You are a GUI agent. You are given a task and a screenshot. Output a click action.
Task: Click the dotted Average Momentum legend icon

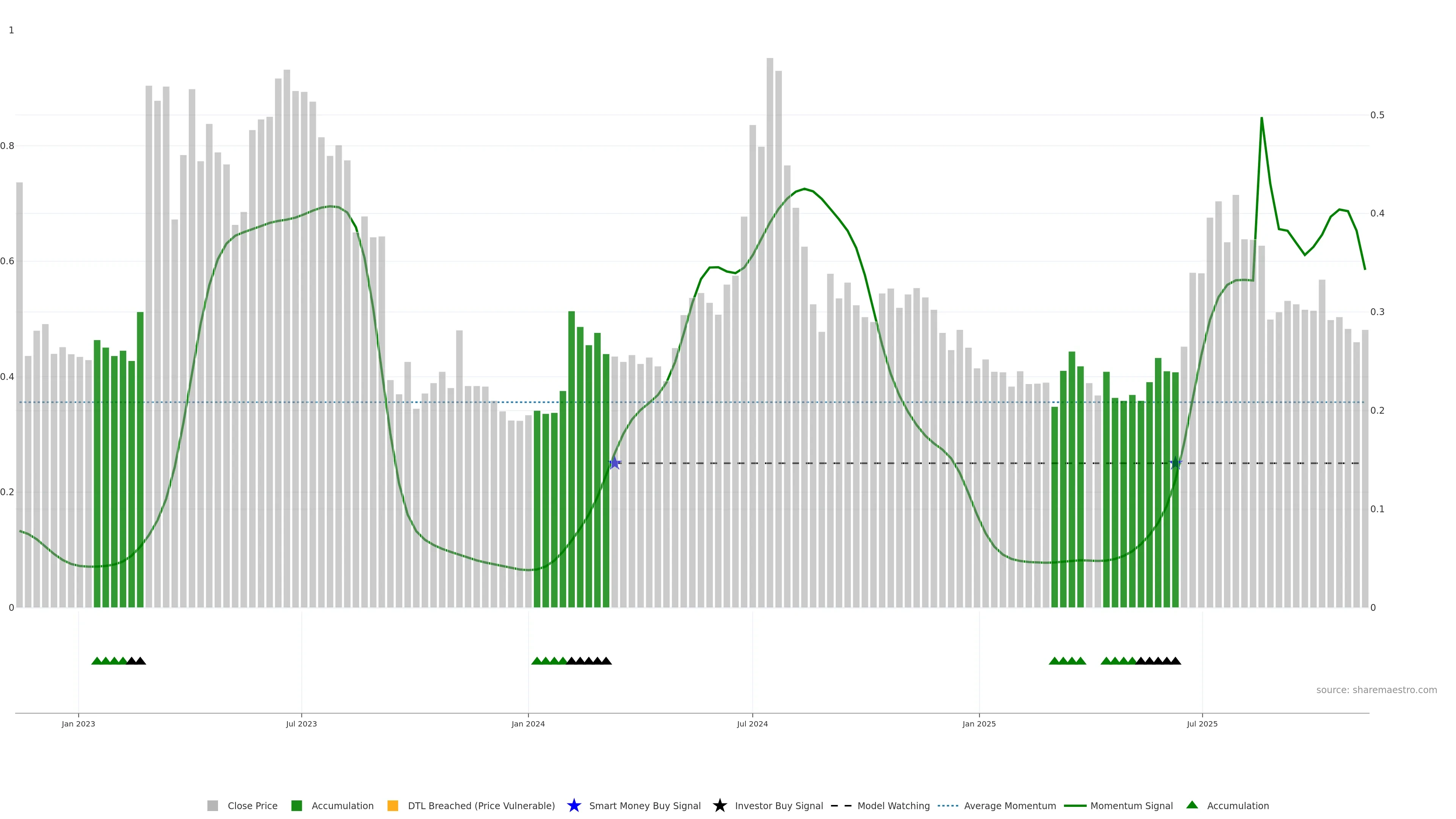pyautogui.click(x=948, y=805)
